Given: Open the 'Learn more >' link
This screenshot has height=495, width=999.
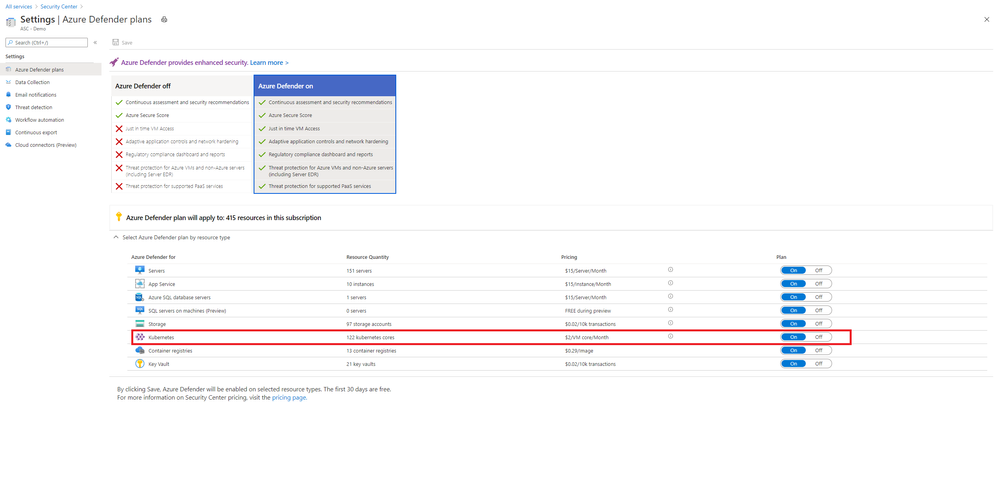Looking at the screenshot, I should pyautogui.click(x=270, y=63).
